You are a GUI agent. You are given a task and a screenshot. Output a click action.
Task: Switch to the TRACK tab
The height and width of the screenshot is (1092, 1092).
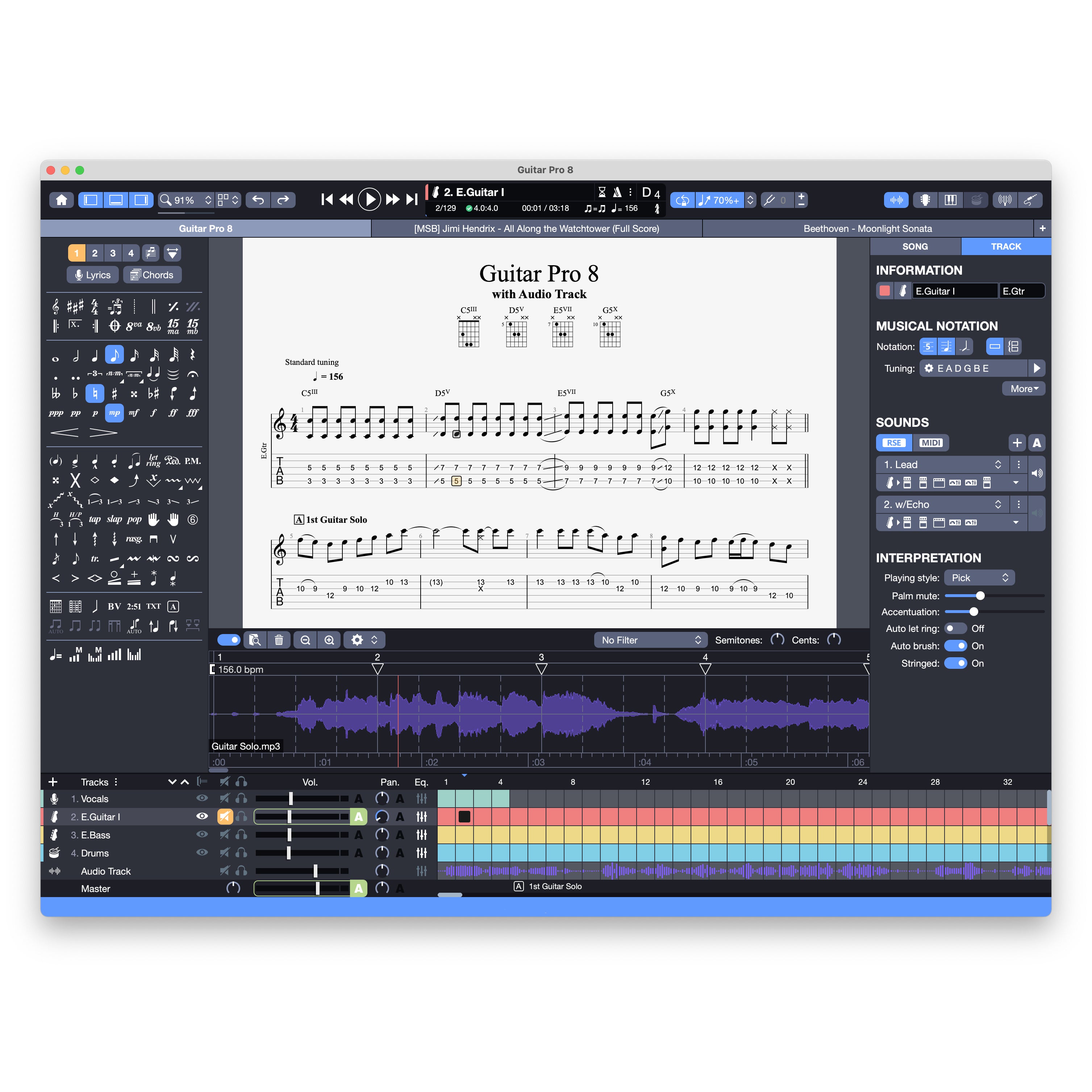[x=1005, y=246]
